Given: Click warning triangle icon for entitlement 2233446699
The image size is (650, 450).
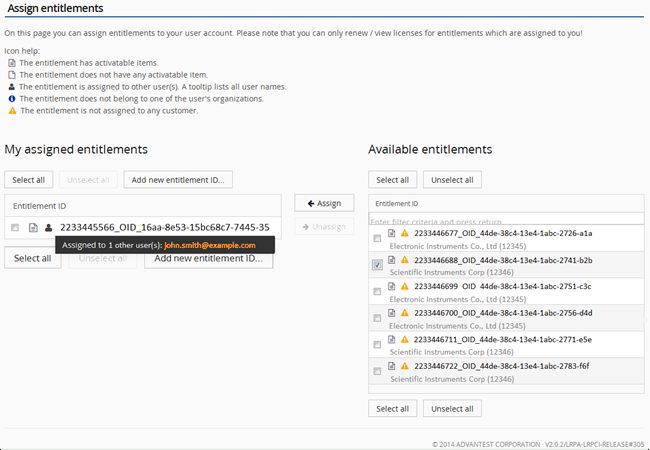Looking at the screenshot, I should [405, 286].
